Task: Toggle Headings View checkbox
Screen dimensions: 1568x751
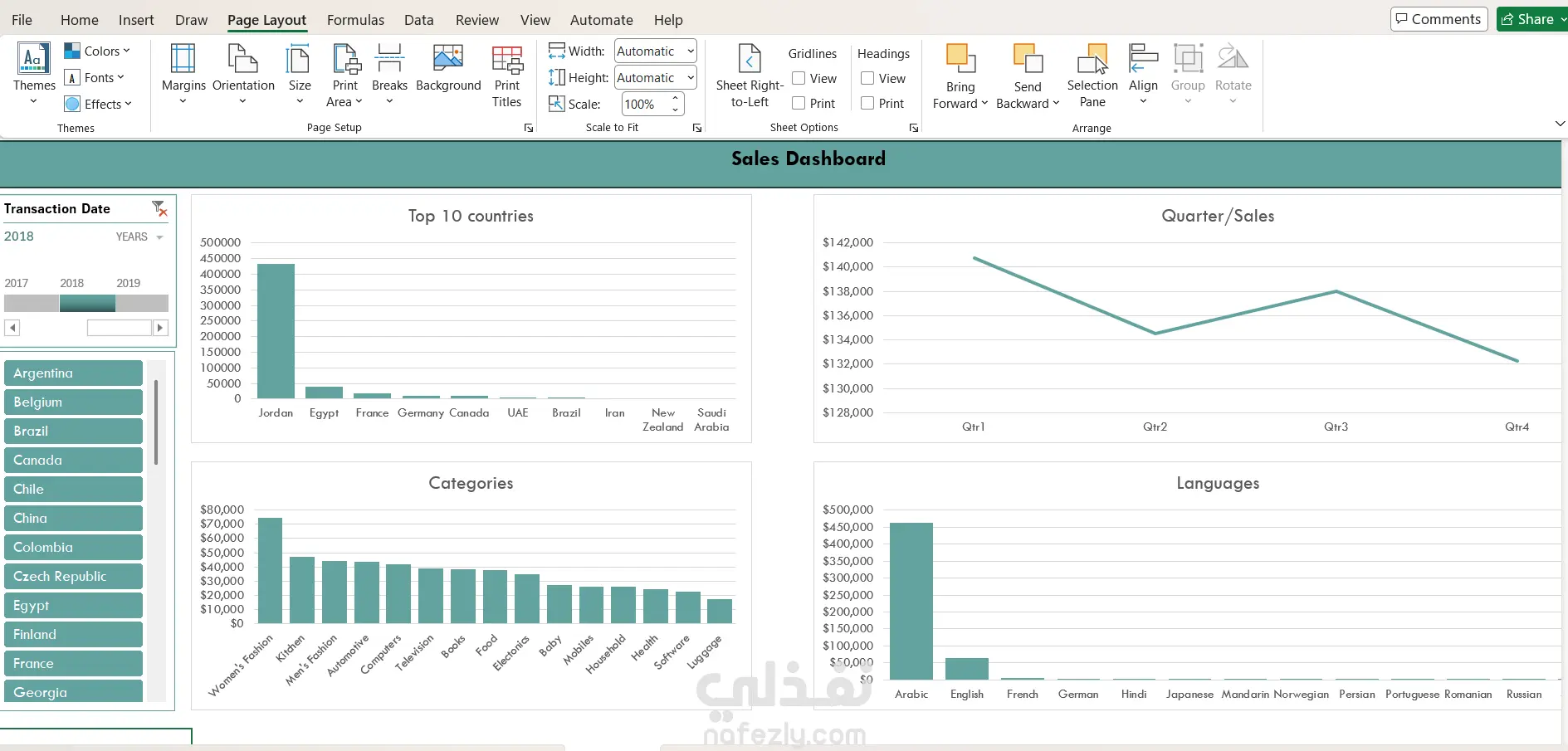Action: 867,78
